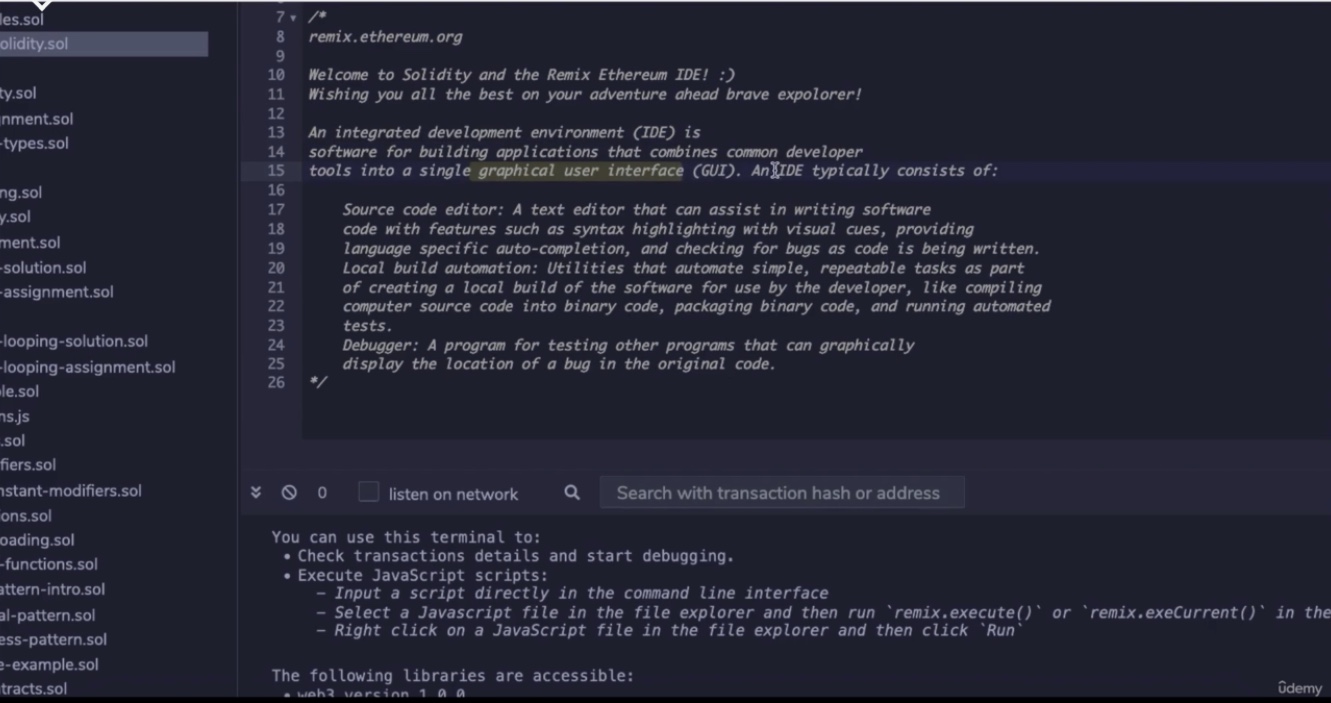Collapse the terminal with double-chevron icon
Viewport: 1331px width, 703px height.
(x=256, y=493)
